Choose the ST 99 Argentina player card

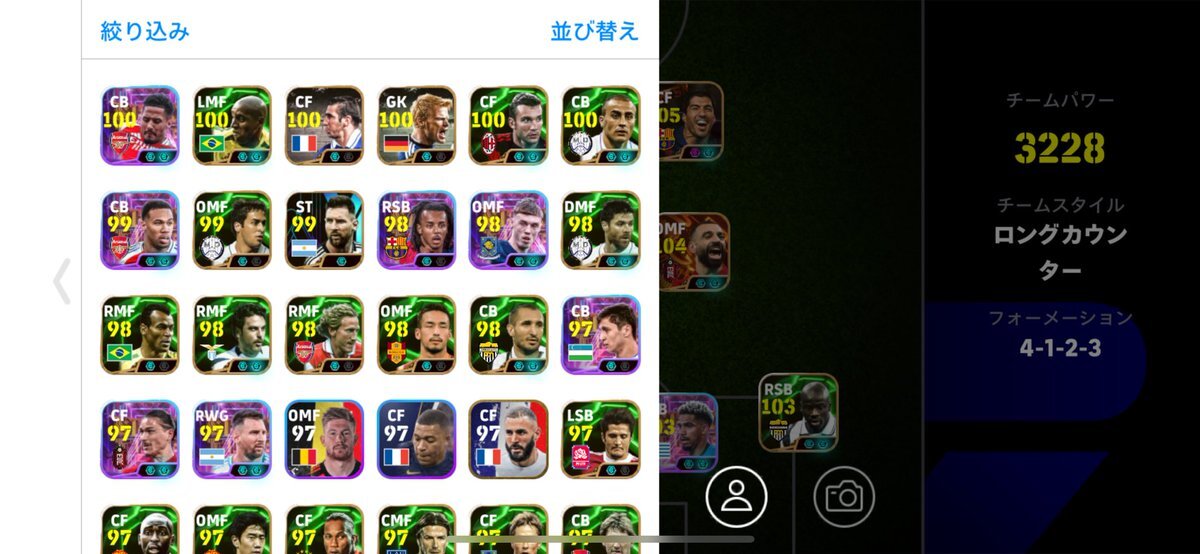tap(324, 230)
